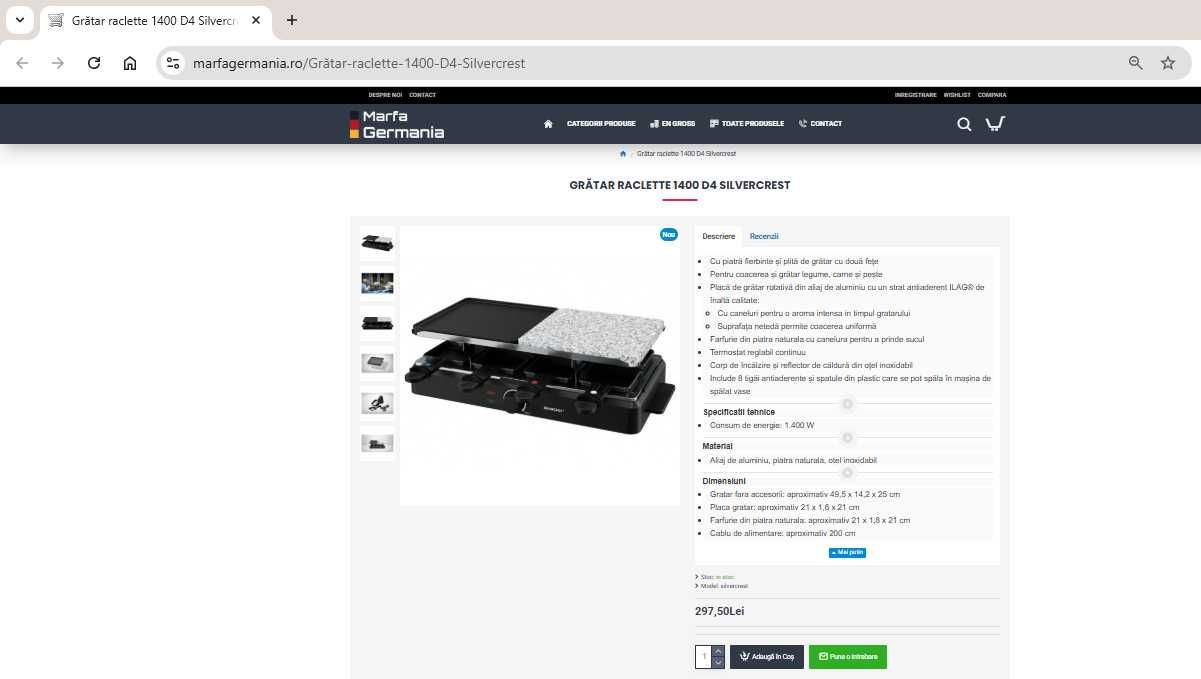Click Despre Noi link in top bar

coord(385,95)
